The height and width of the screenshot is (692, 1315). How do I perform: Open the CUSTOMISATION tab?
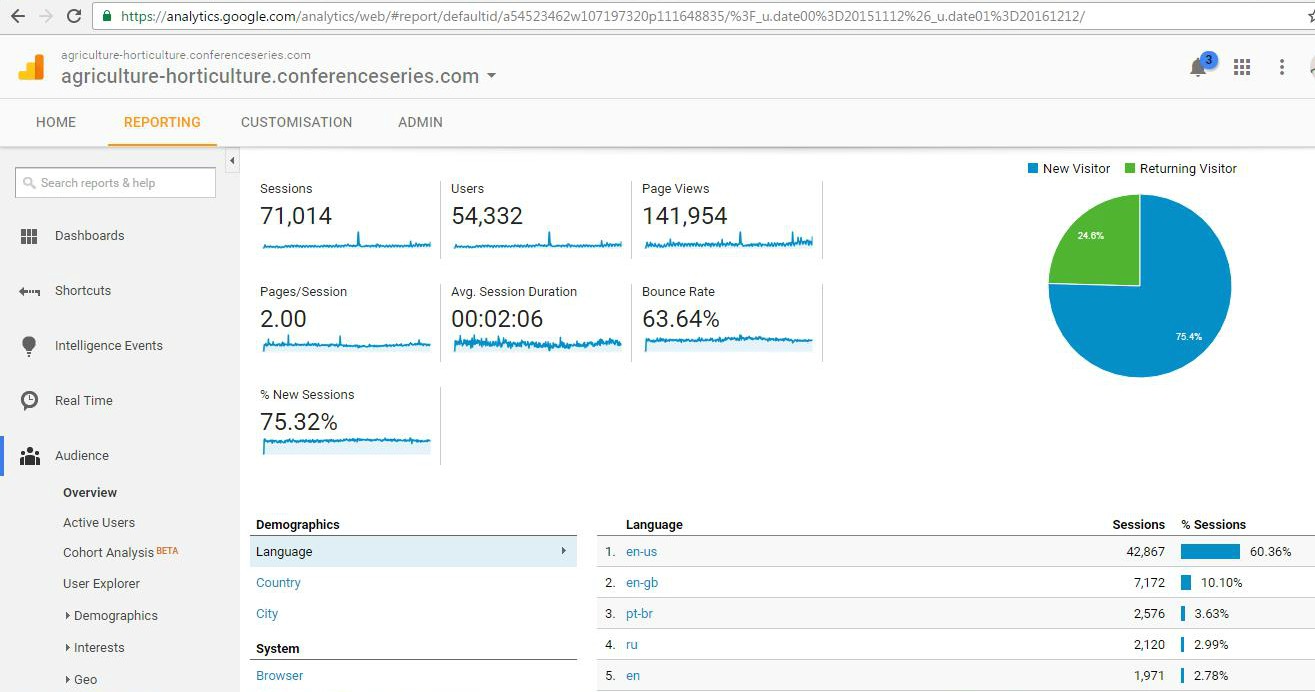pyautogui.click(x=297, y=122)
